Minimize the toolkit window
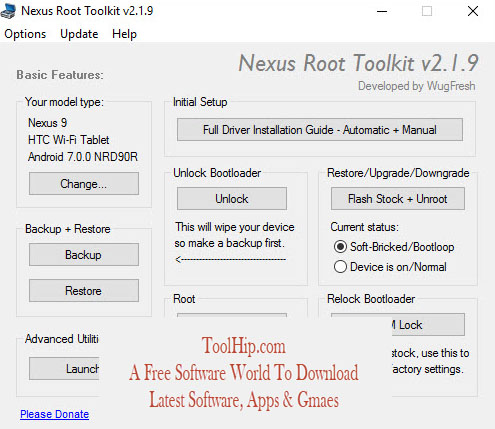This screenshot has height=429, width=495. pos(382,11)
